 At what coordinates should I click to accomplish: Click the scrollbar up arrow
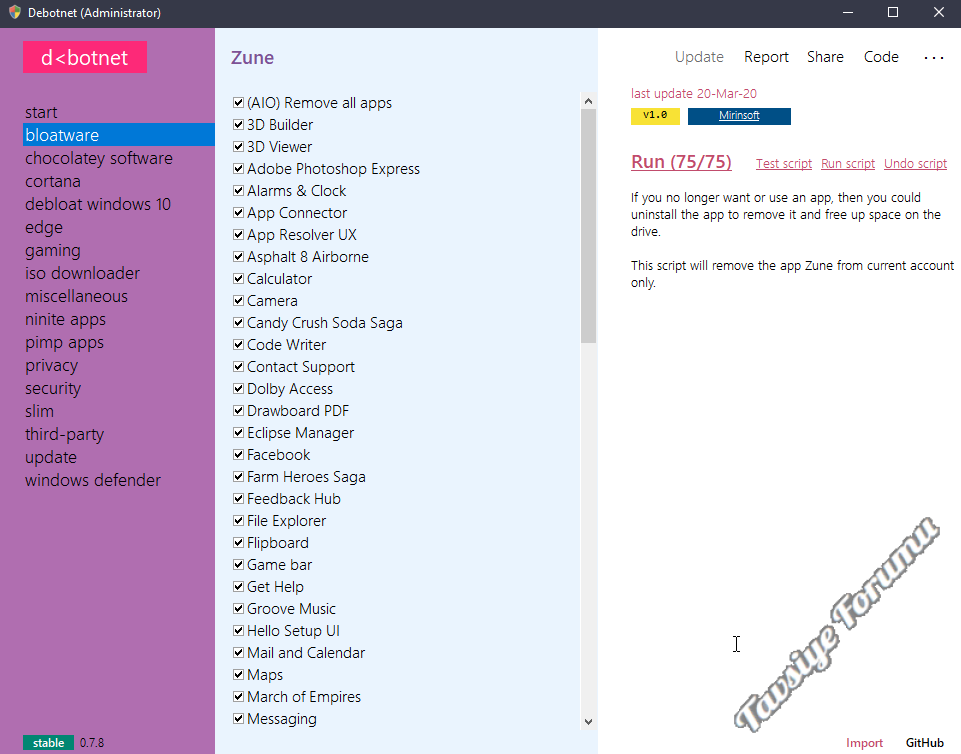coord(588,101)
